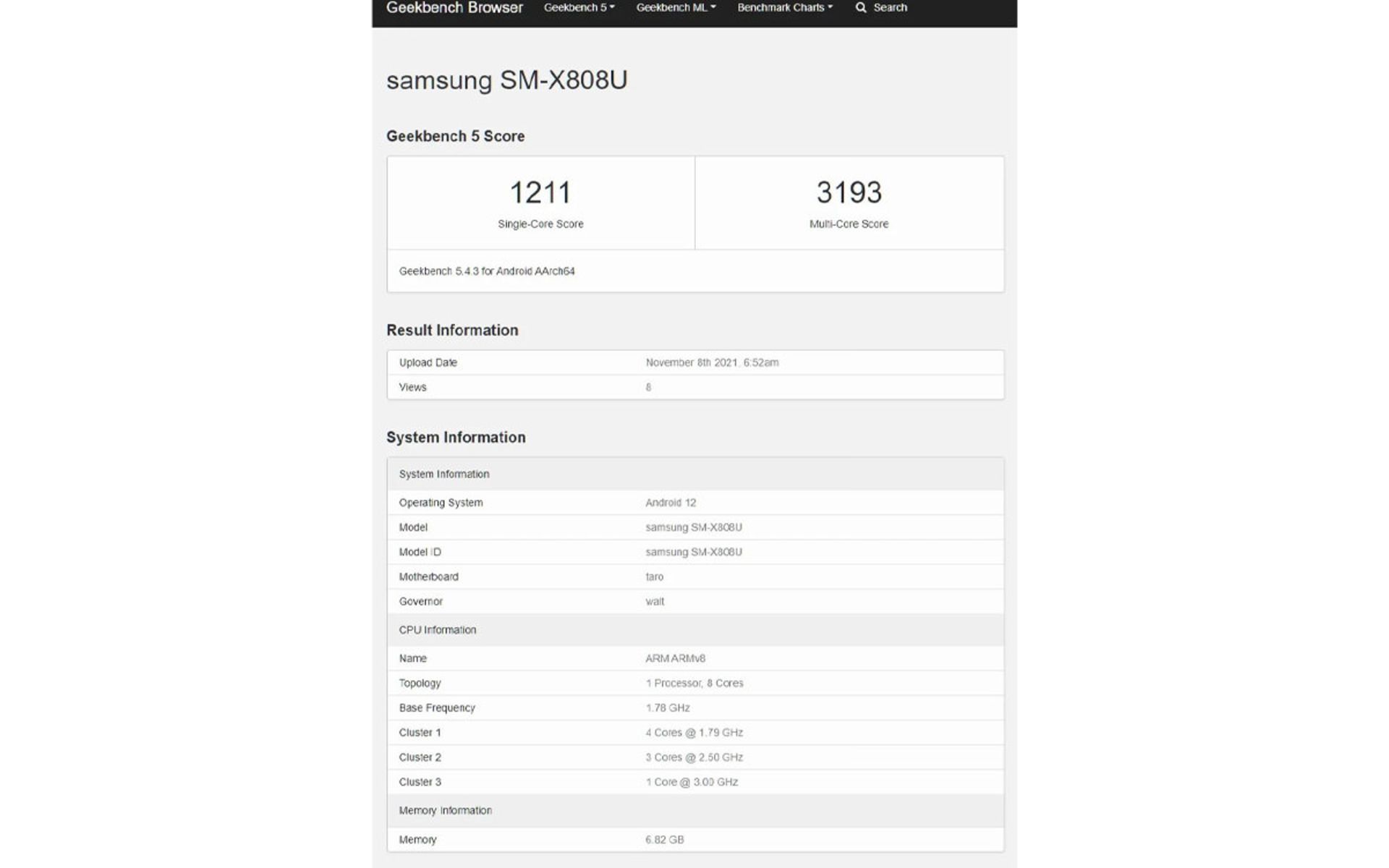This screenshot has width=1389, height=868.
Task: Expand the Geekbench 5 dropdown menu
Action: (x=579, y=8)
